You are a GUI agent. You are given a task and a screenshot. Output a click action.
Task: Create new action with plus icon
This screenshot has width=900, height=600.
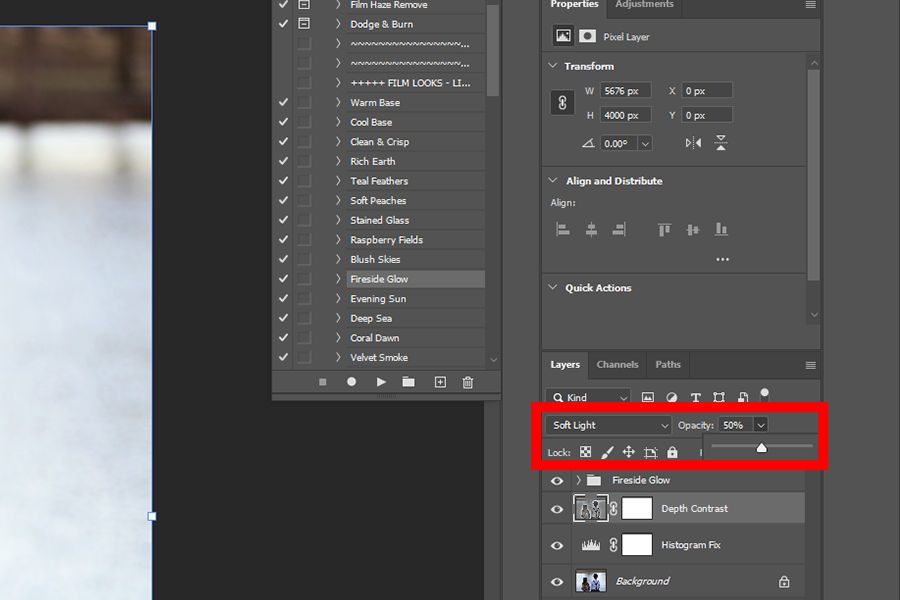click(x=440, y=382)
